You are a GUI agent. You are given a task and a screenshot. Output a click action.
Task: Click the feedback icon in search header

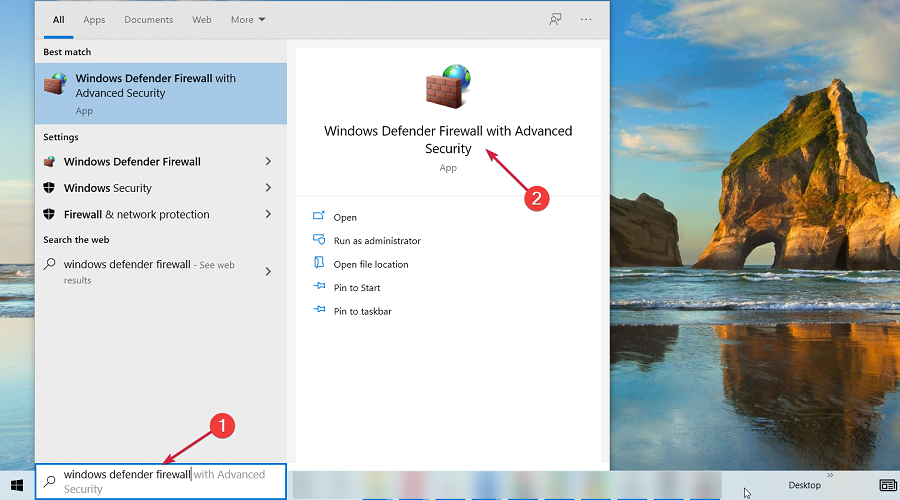[x=555, y=19]
